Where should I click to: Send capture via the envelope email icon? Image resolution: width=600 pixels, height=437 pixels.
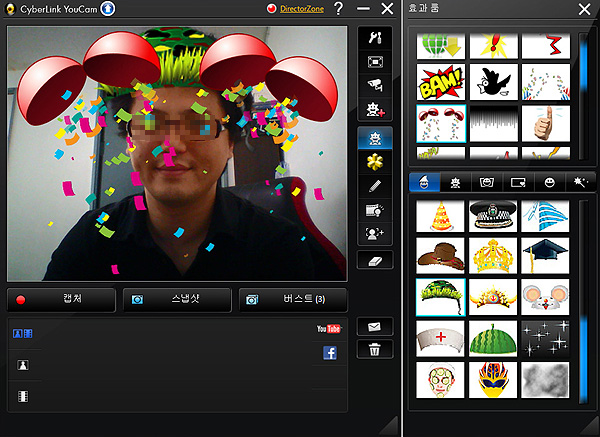click(x=374, y=327)
